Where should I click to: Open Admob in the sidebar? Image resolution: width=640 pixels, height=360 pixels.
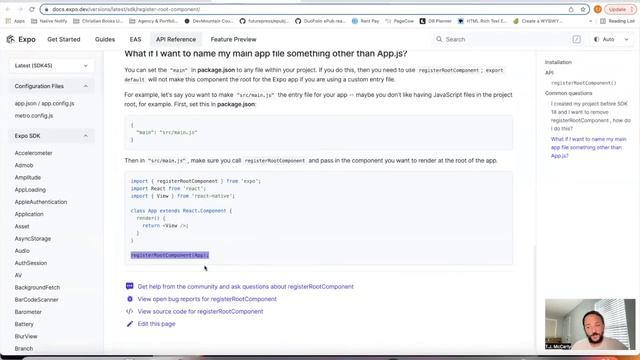point(24,165)
